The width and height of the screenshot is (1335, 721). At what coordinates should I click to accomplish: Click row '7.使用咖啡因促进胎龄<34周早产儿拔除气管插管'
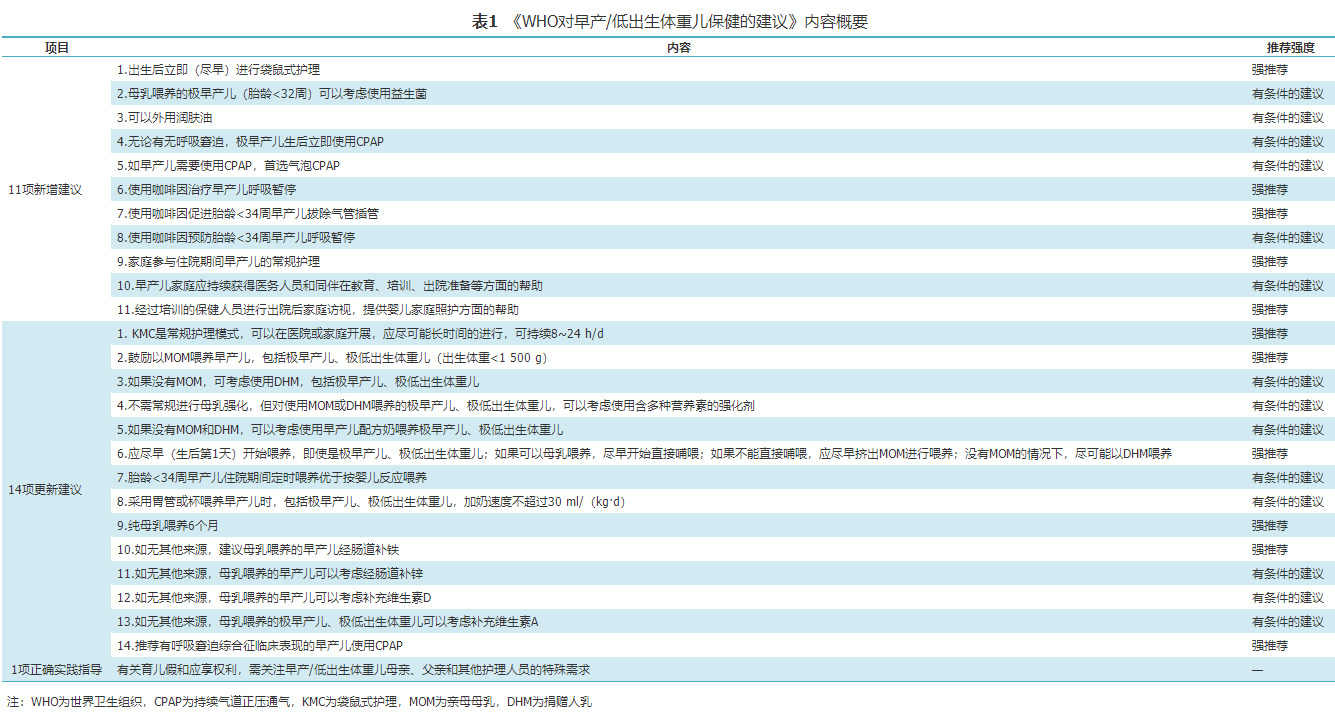point(248,214)
